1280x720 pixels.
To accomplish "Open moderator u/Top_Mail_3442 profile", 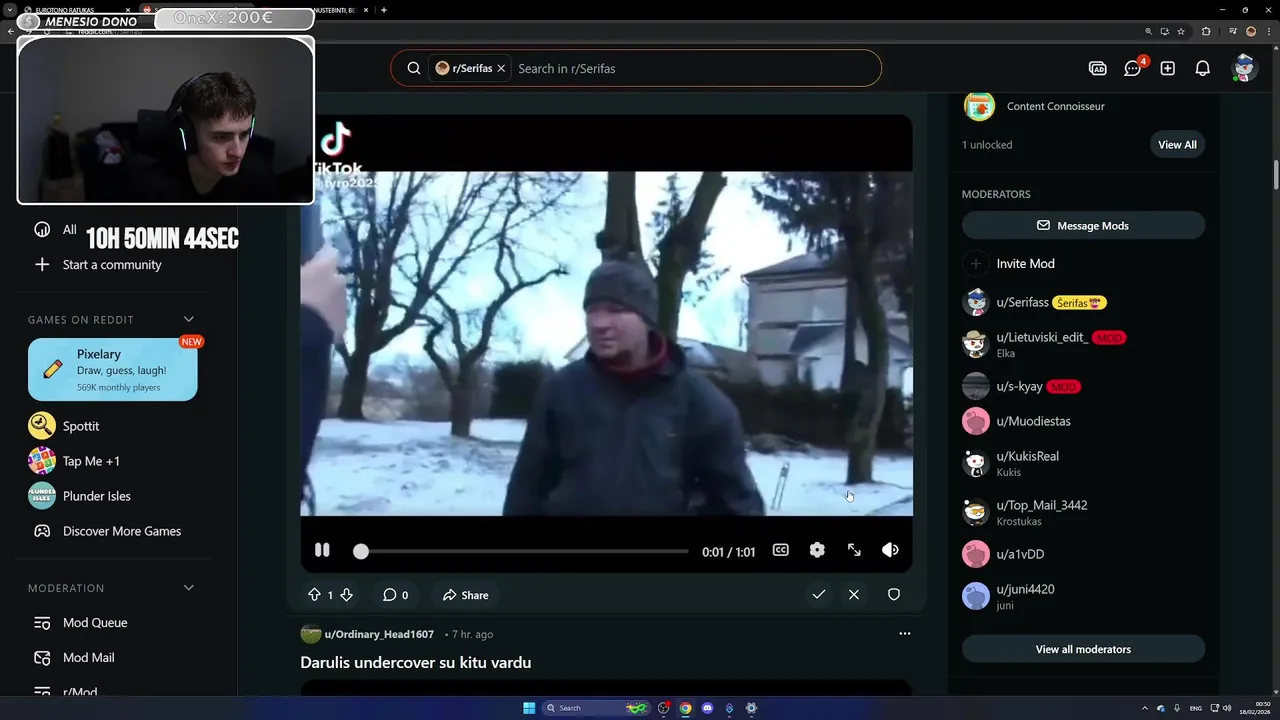I will 1041,505.
